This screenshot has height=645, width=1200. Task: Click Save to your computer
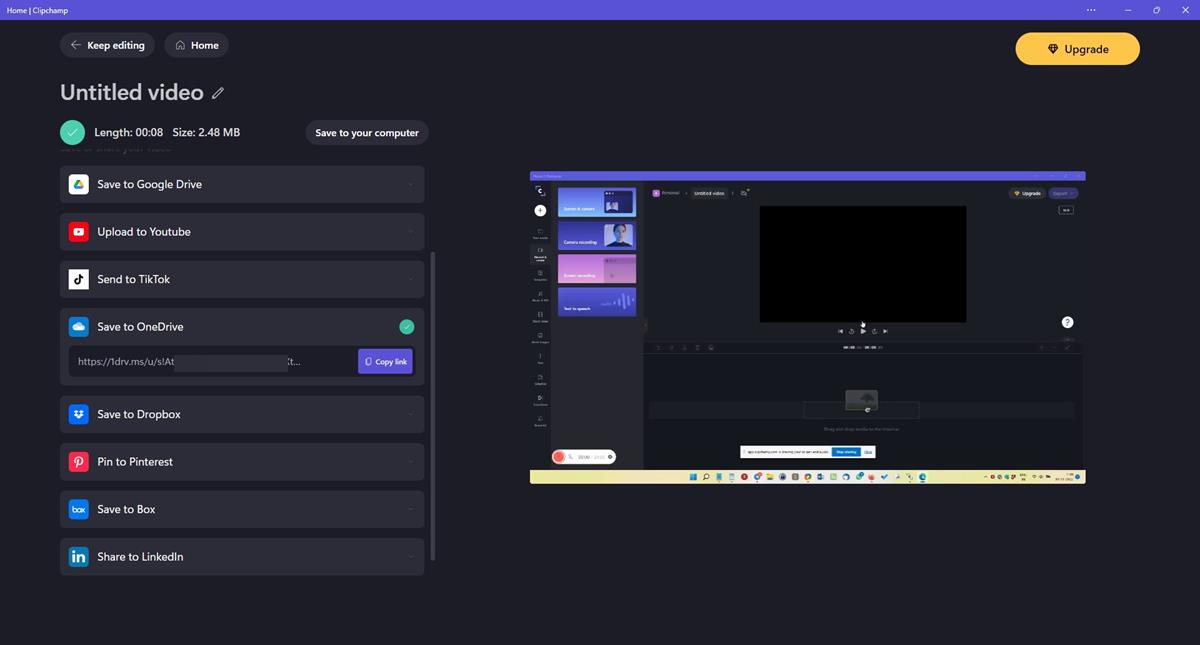tap(367, 133)
